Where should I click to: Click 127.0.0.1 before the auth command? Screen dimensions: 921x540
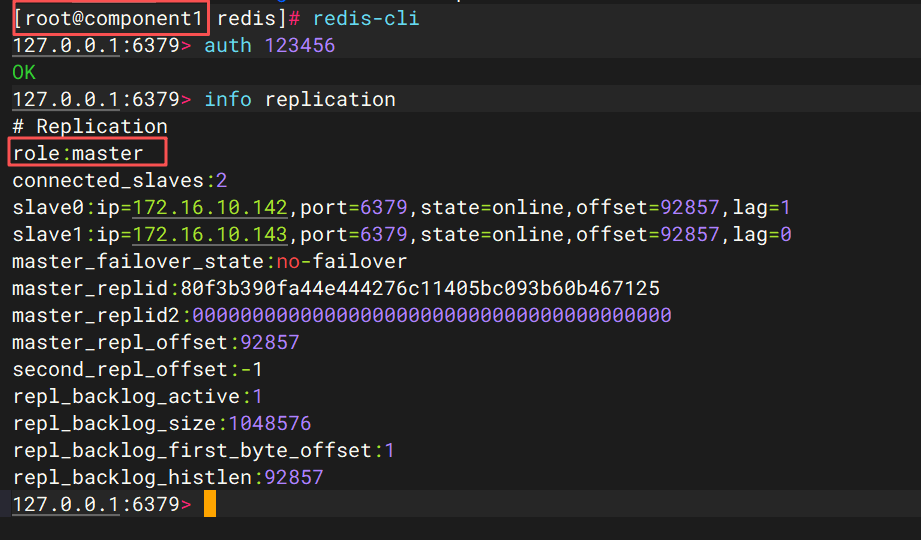[66, 46]
